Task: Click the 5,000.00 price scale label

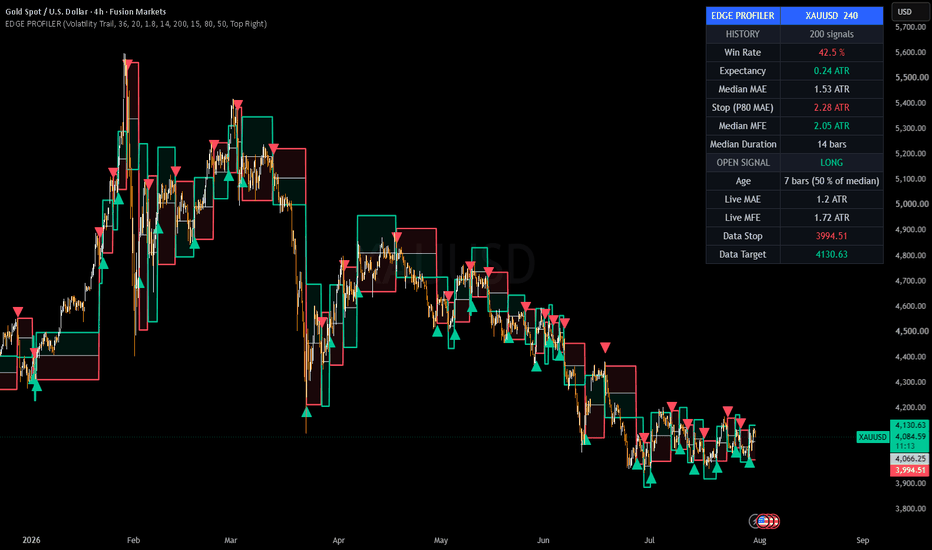Action: click(911, 204)
